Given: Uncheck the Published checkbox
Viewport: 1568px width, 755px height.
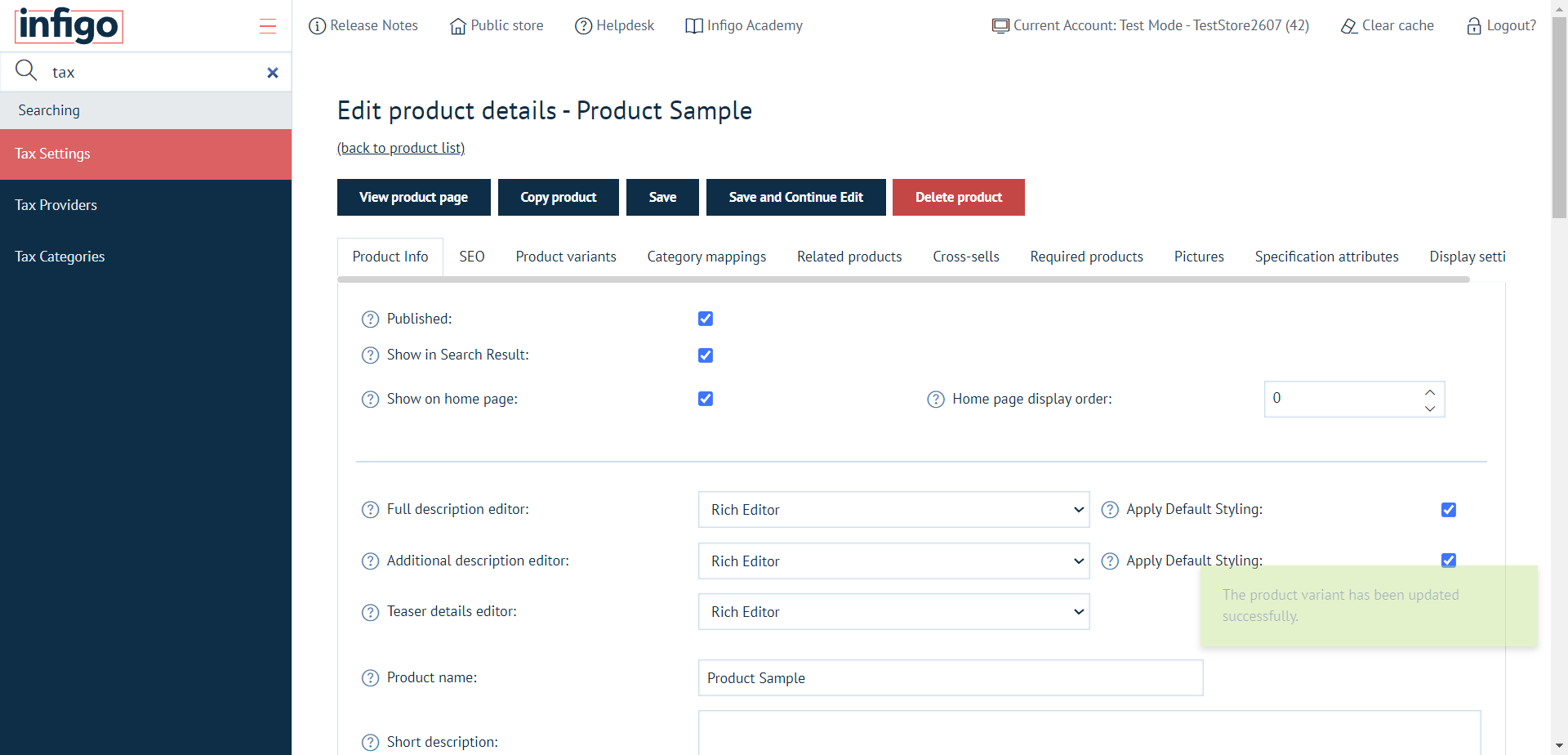Looking at the screenshot, I should [x=706, y=319].
